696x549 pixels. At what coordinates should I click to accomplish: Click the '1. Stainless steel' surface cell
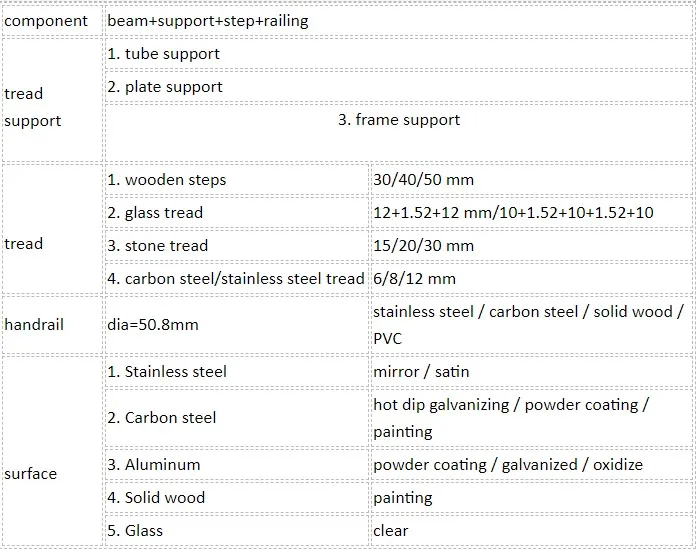167,371
